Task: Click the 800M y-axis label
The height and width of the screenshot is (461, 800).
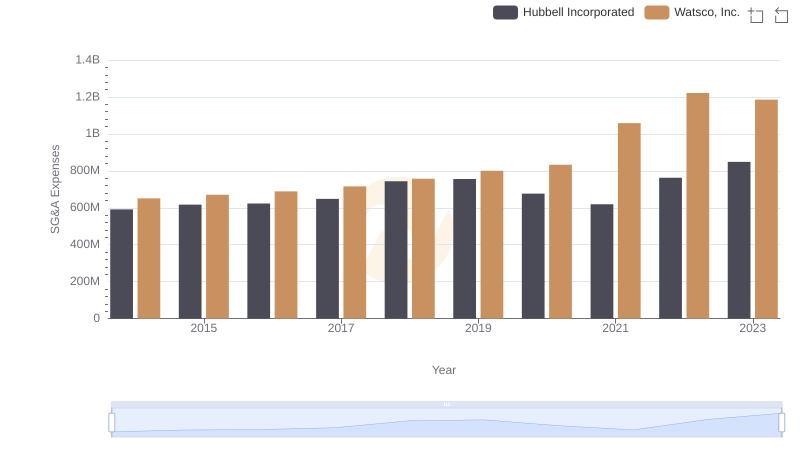Action: pyautogui.click(x=85, y=171)
